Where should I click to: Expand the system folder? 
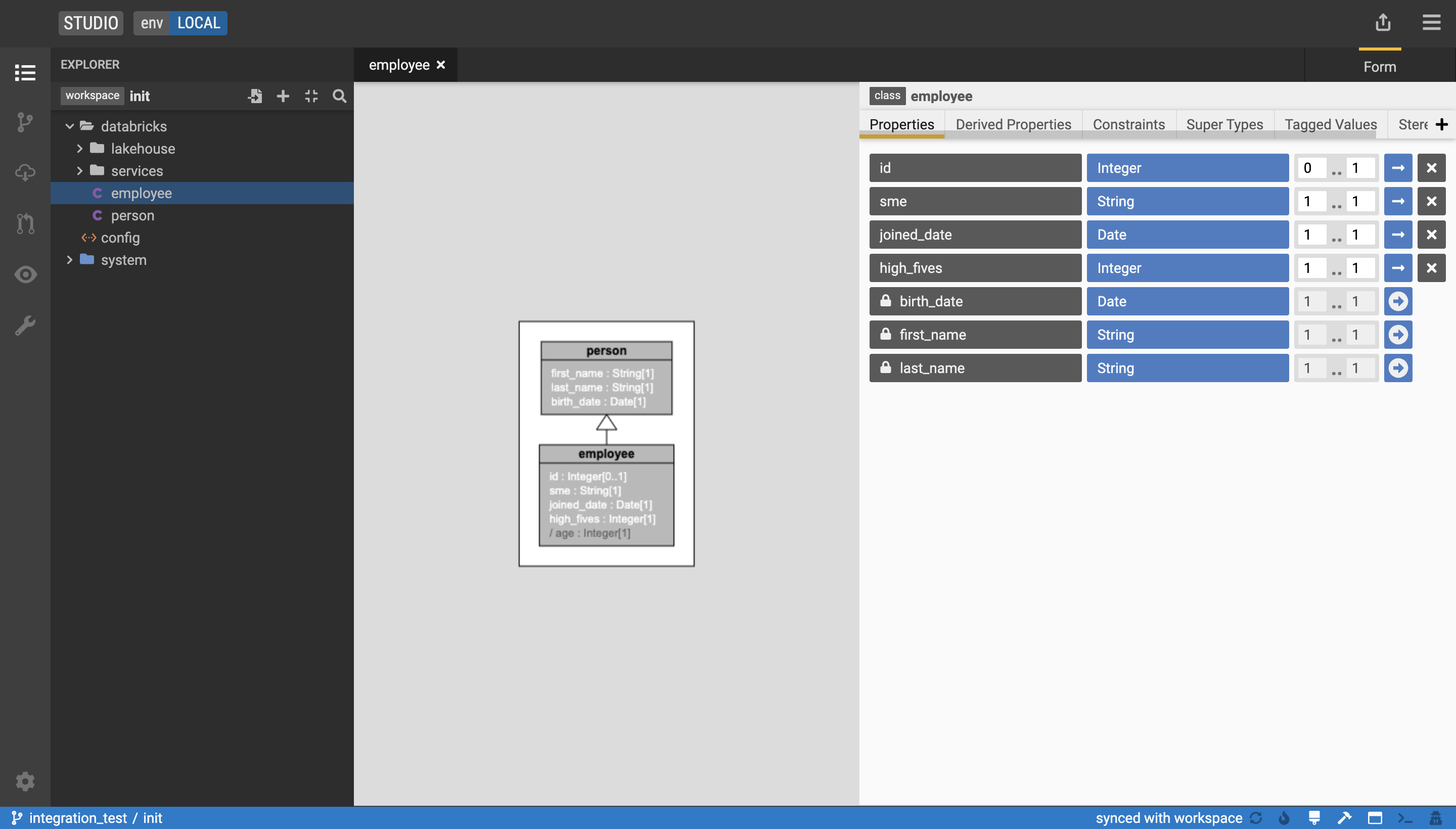69,260
